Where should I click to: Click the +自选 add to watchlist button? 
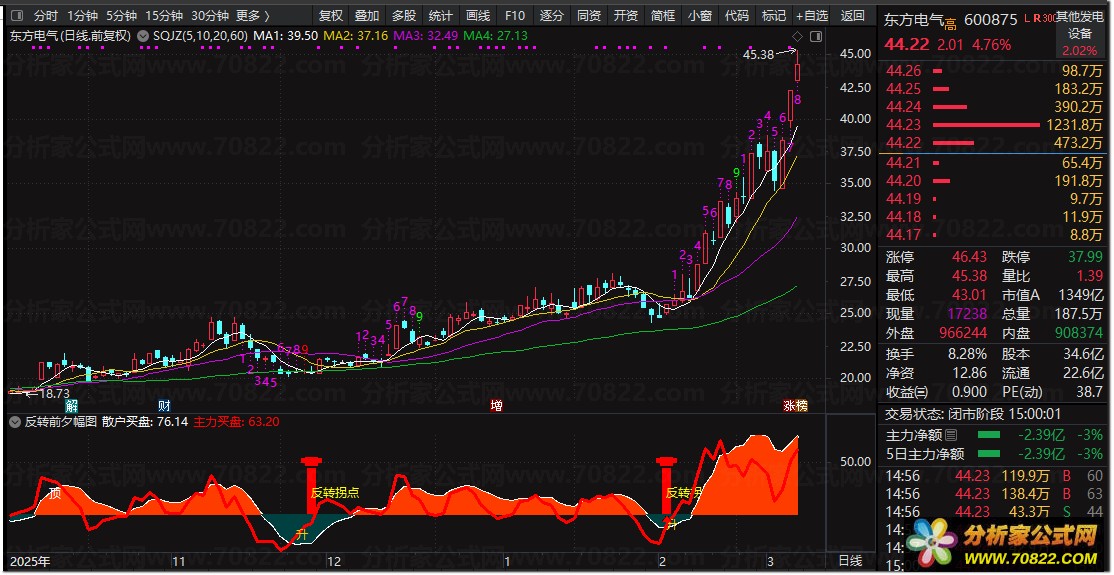coord(811,16)
